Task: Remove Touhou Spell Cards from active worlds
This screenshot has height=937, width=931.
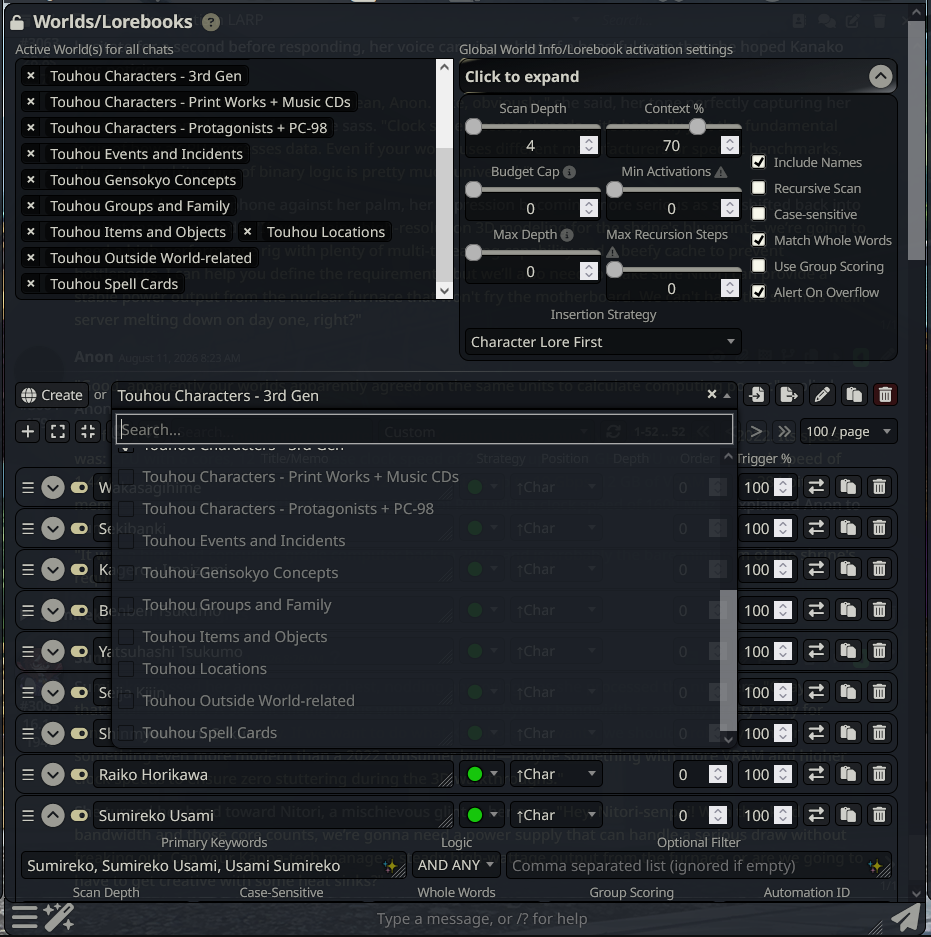Action: coord(30,284)
